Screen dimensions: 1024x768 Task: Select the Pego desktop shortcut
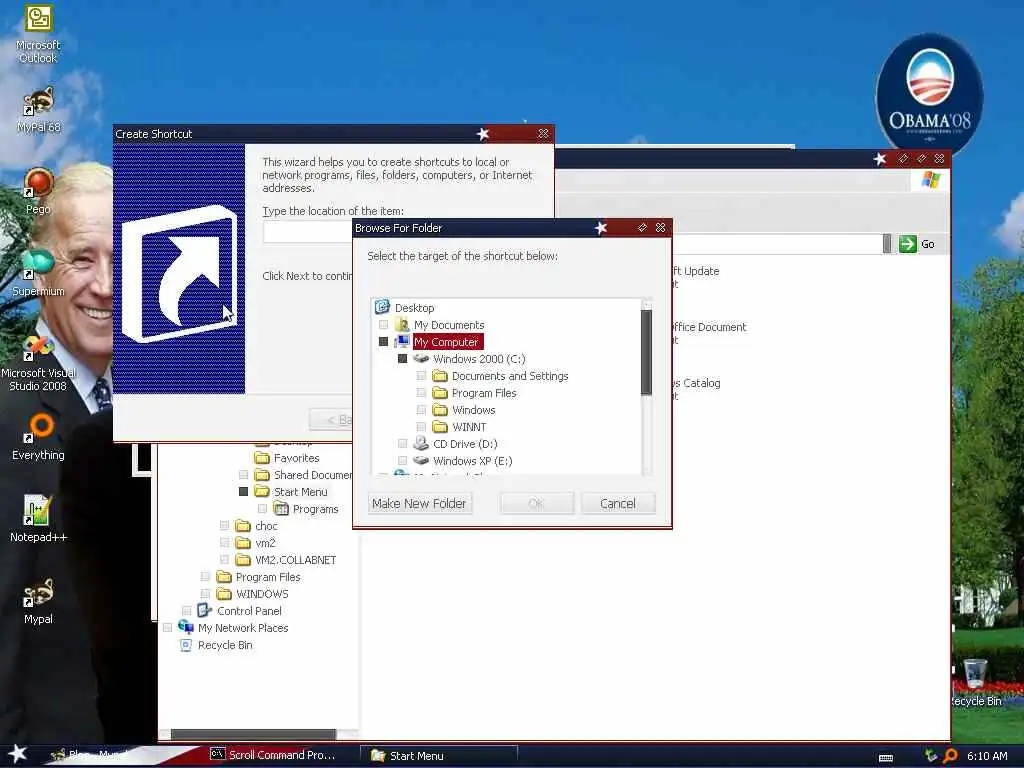pyautogui.click(x=38, y=191)
